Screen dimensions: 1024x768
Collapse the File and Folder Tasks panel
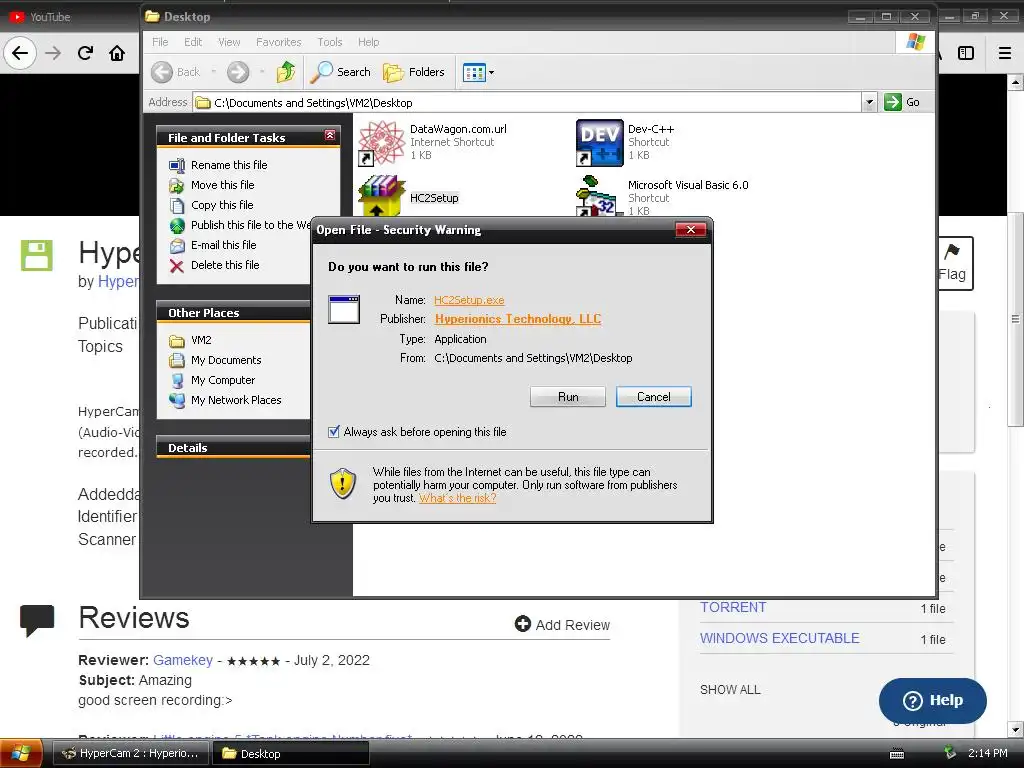pos(330,135)
